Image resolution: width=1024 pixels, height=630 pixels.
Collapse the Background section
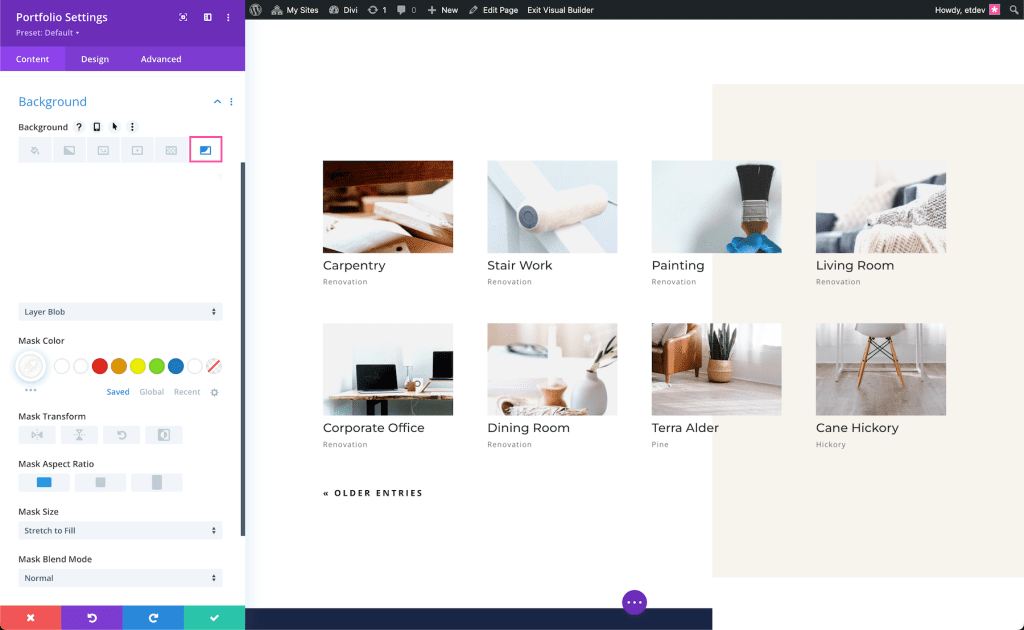[x=216, y=101]
